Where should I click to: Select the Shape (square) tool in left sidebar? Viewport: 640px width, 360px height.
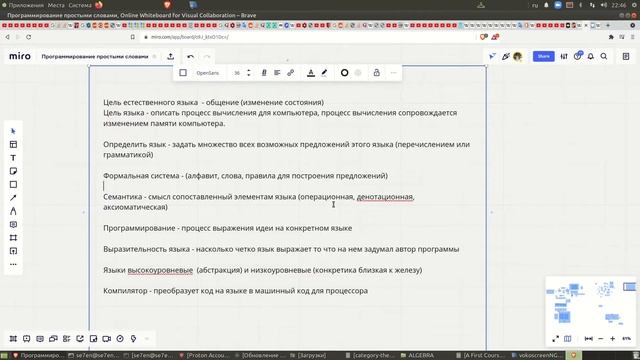click(13, 184)
